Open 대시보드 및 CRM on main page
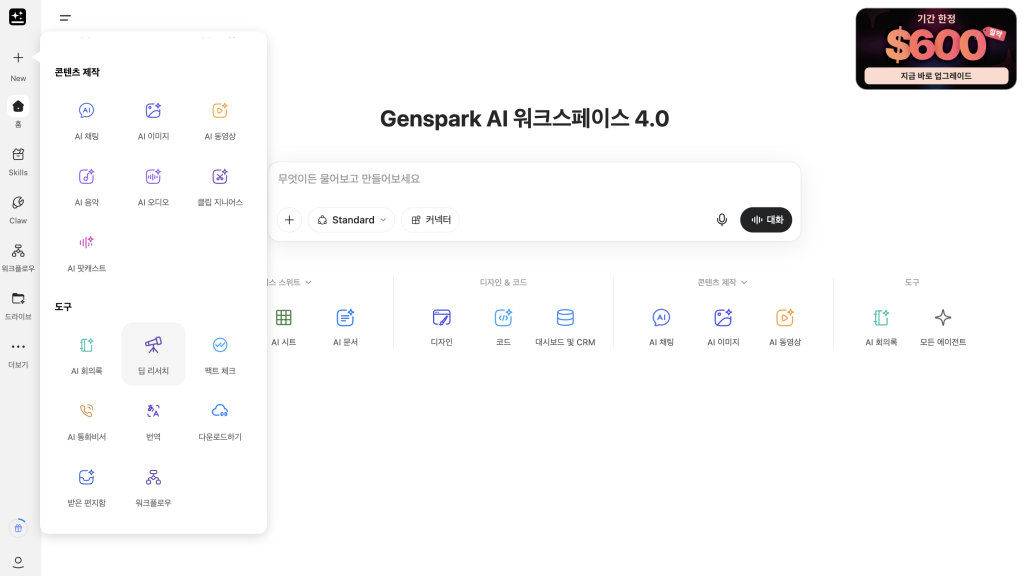Image resolution: width=1024 pixels, height=576 pixels. 565,327
